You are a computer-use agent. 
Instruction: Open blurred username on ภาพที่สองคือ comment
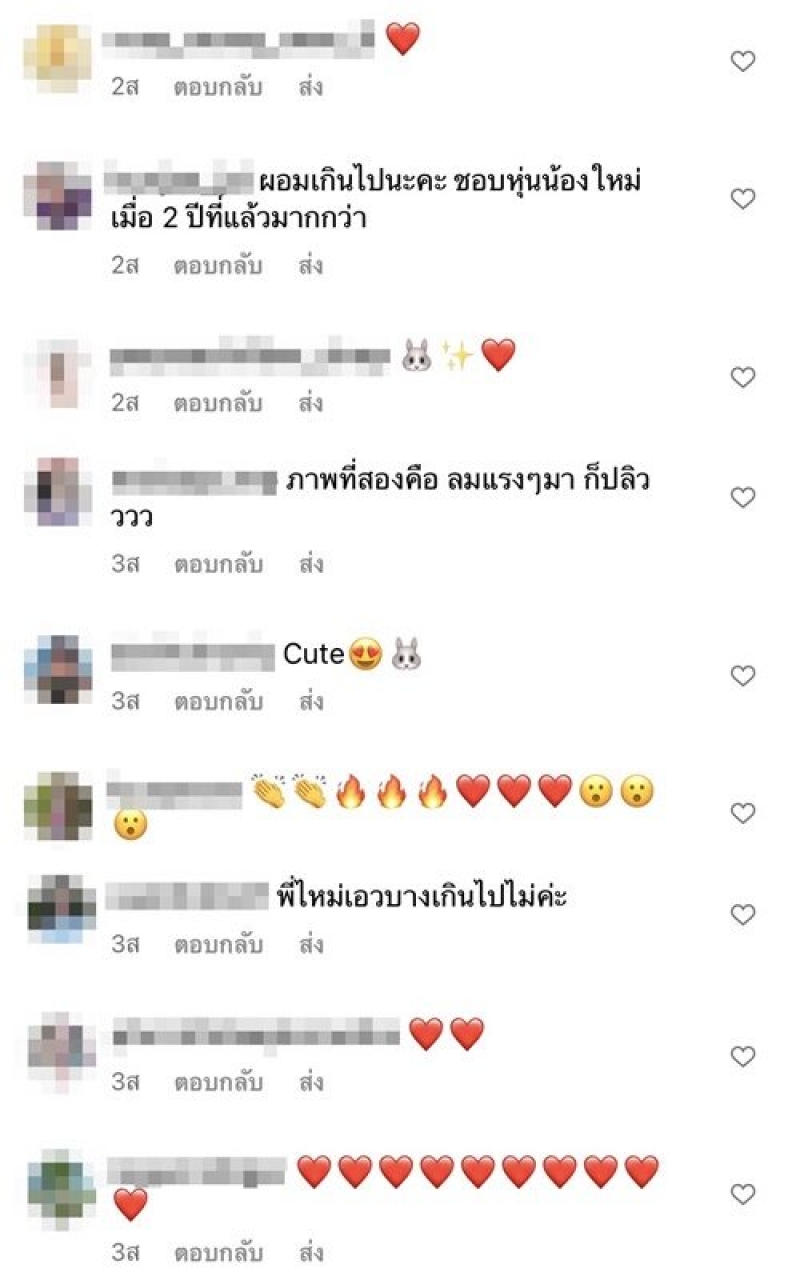point(193,482)
